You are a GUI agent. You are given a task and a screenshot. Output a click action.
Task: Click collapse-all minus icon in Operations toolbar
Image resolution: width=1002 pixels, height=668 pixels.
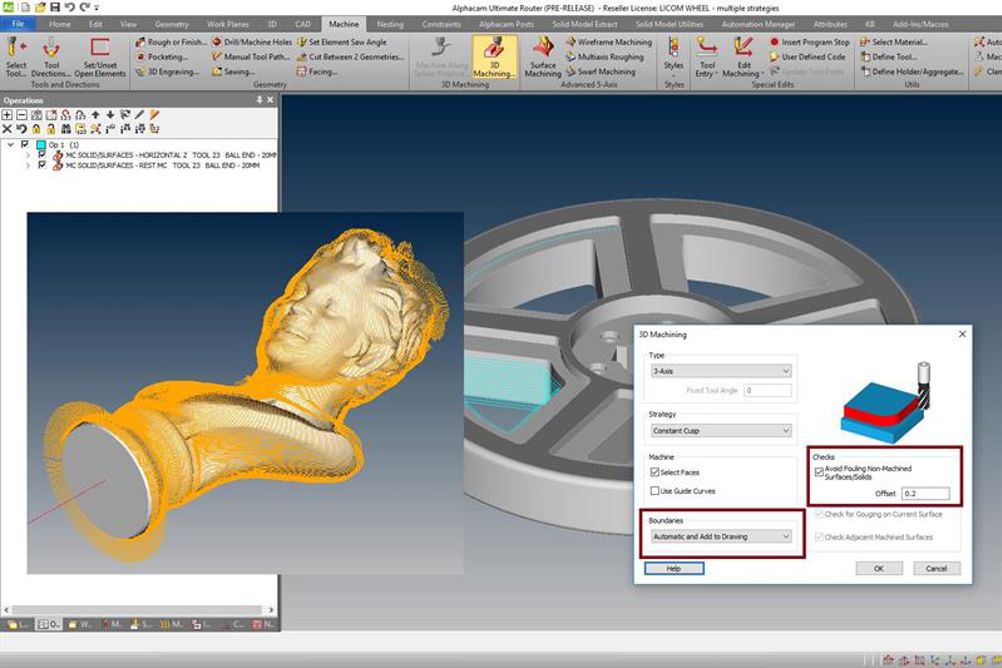pos(22,115)
